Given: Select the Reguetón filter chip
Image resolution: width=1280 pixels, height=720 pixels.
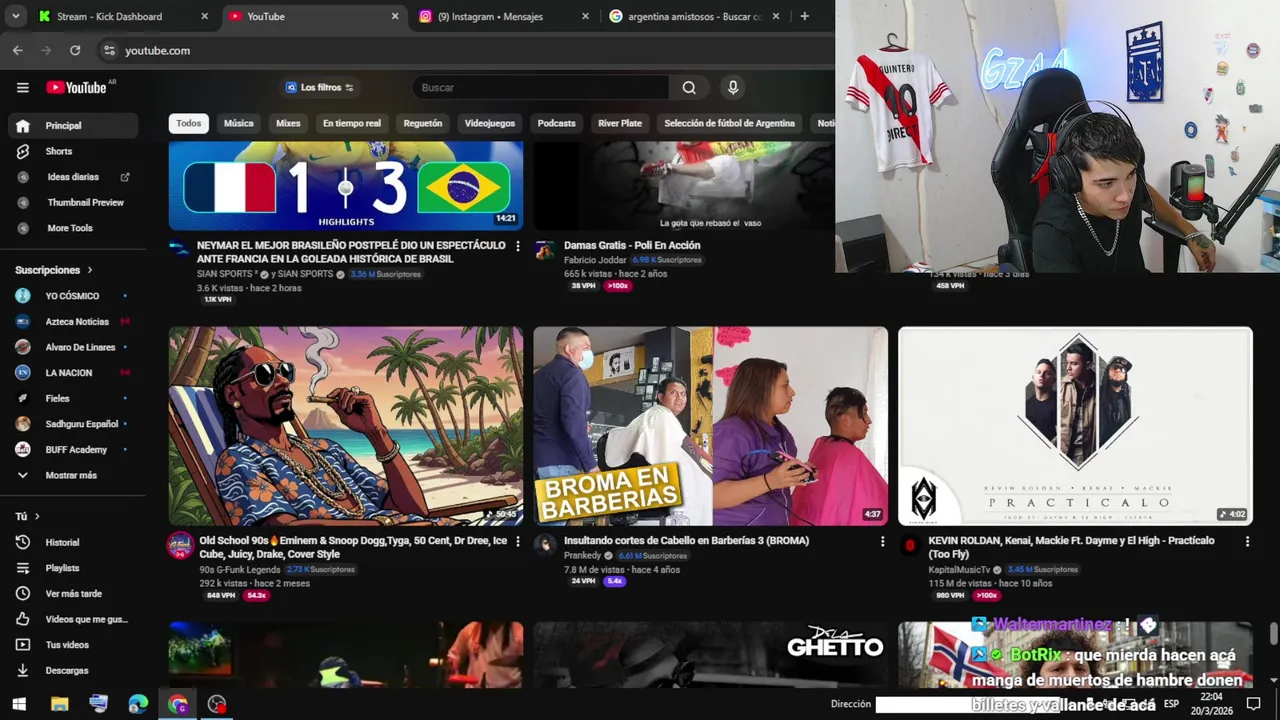Looking at the screenshot, I should coord(423,123).
